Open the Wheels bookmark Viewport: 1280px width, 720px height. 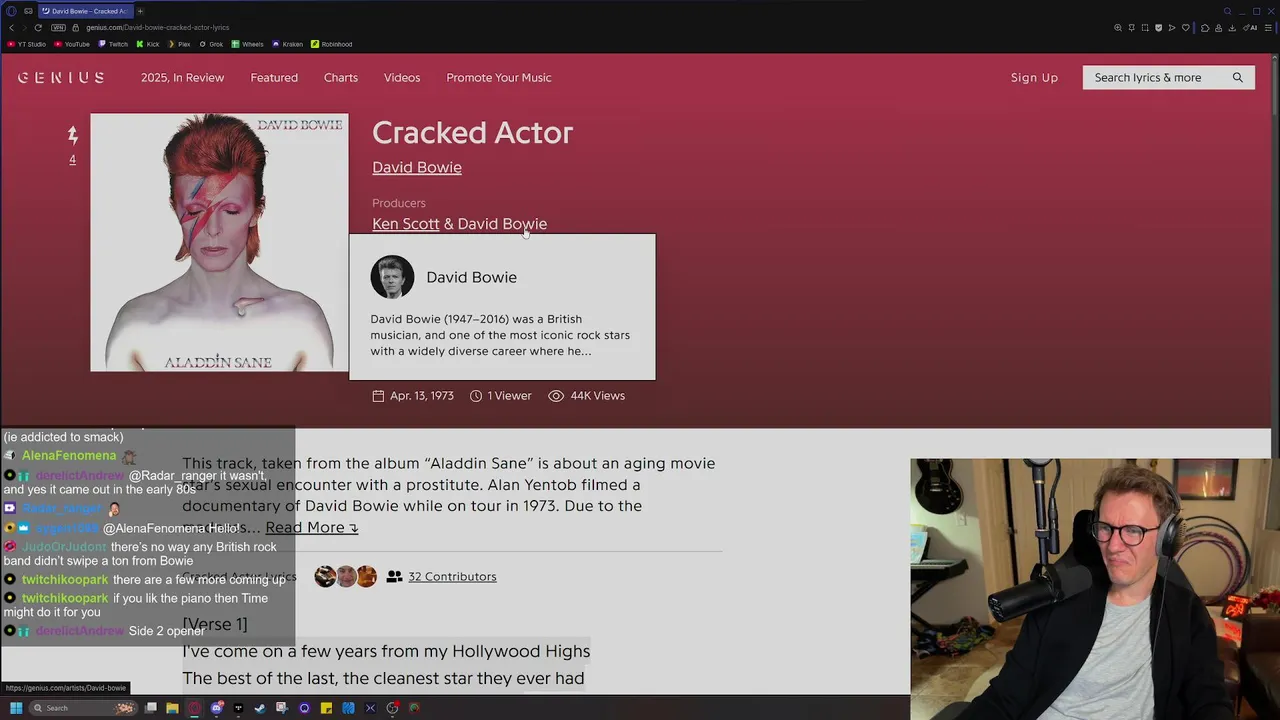point(248,44)
